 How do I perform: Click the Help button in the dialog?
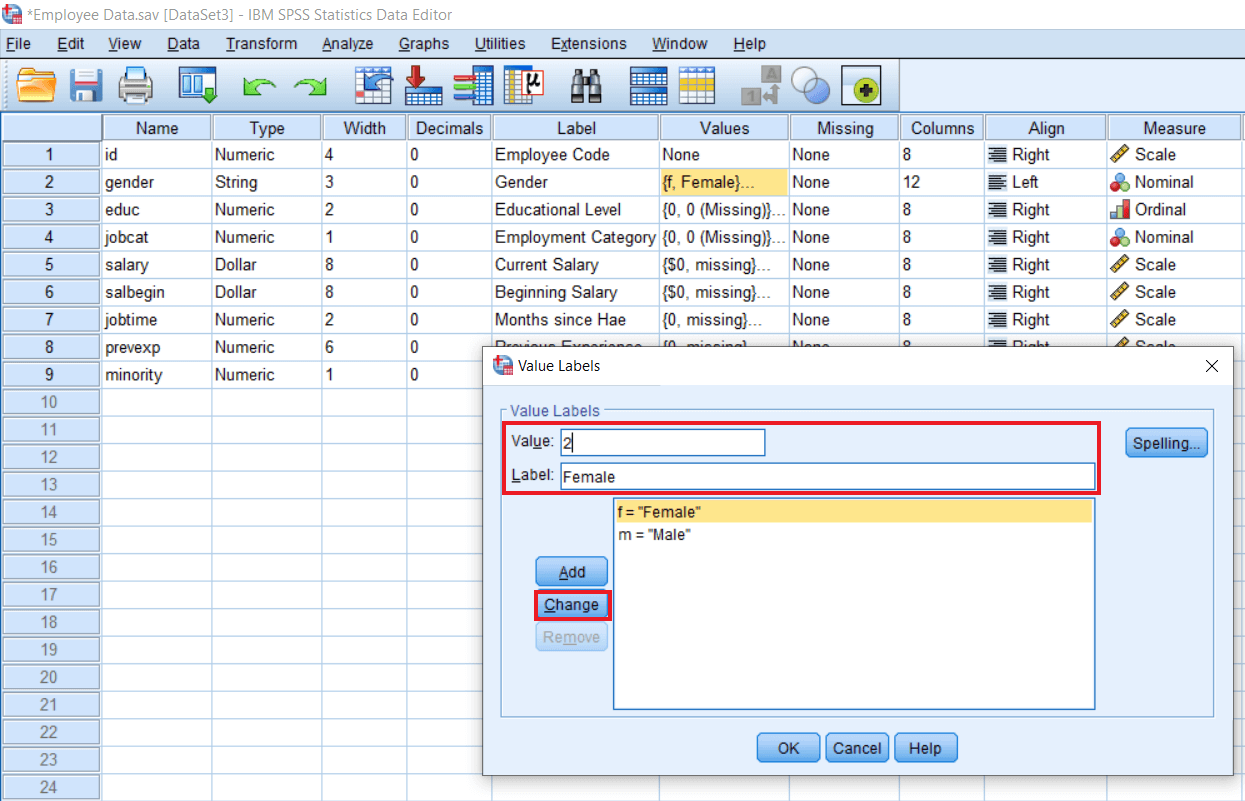(925, 747)
